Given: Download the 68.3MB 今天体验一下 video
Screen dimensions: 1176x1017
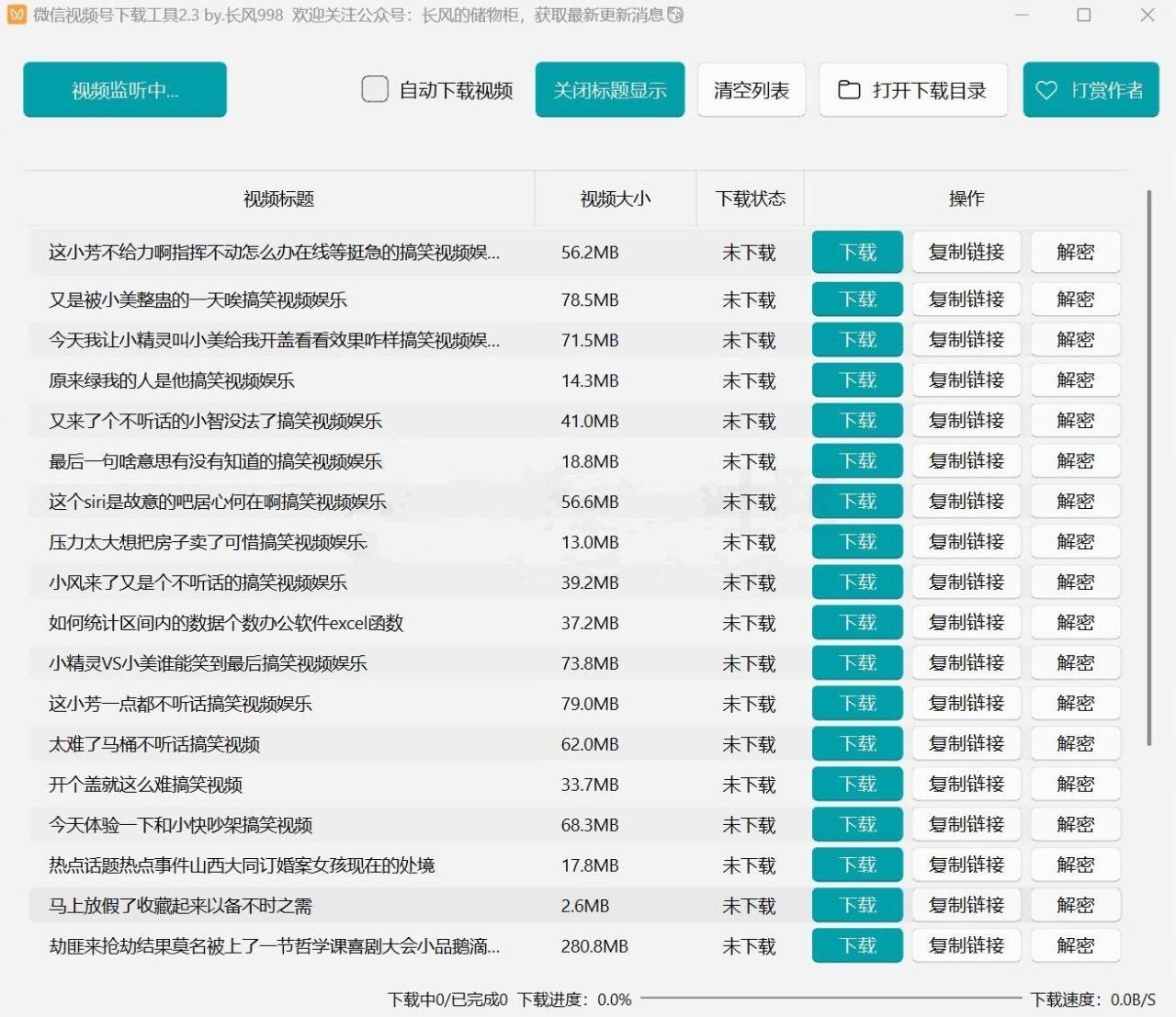Looking at the screenshot, I should pyautogui.click(x=857, y=825).
